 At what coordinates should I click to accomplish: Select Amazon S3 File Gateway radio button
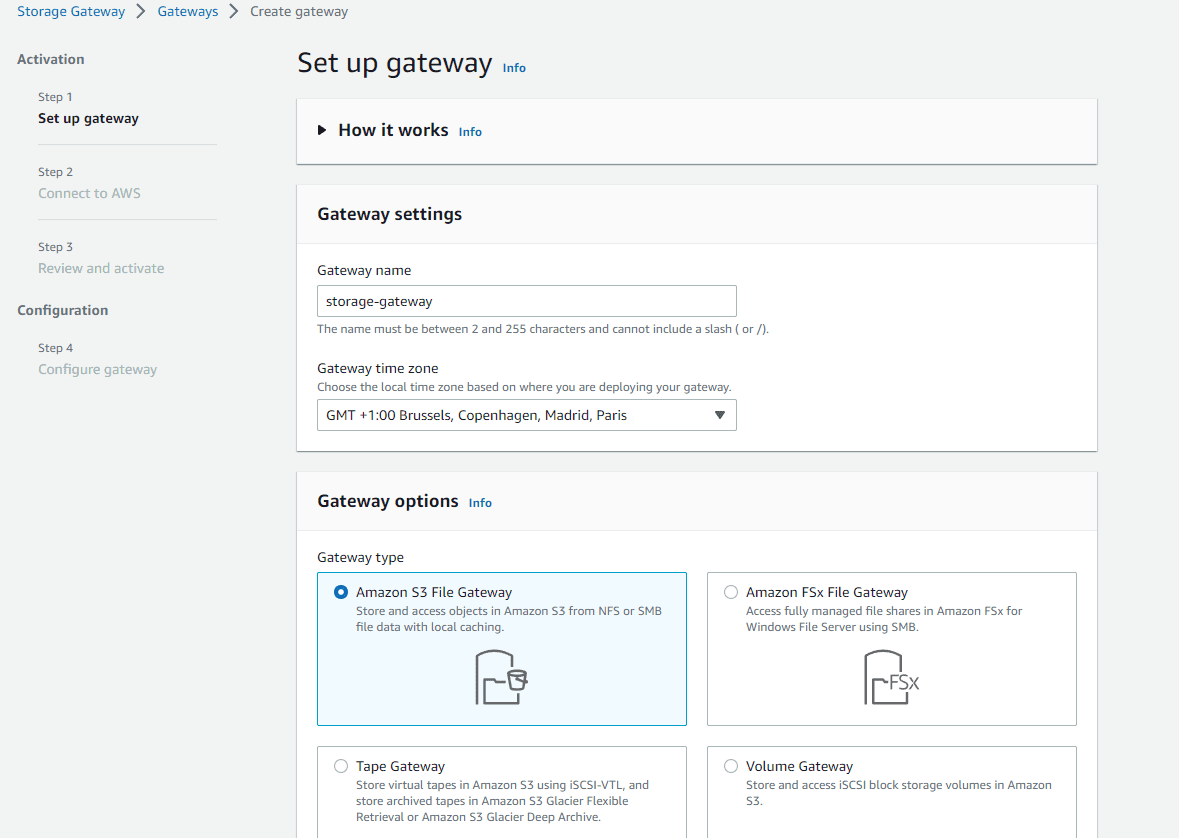[x=341, y=592]
